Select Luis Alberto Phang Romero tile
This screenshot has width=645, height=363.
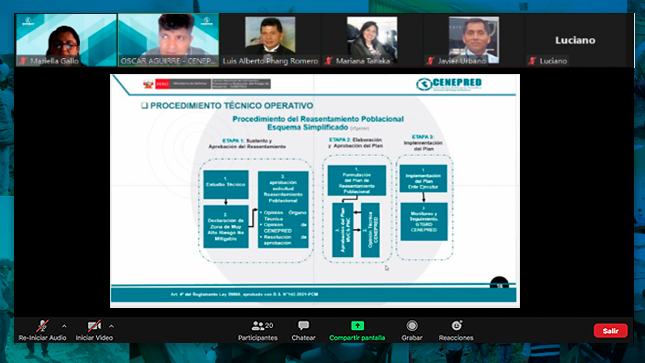click(270, 40)
